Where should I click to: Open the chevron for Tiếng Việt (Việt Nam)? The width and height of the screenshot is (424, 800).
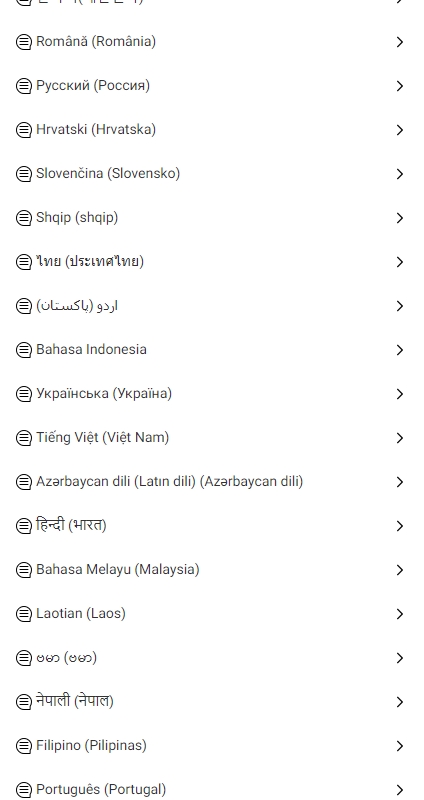[x=400, y=438]
